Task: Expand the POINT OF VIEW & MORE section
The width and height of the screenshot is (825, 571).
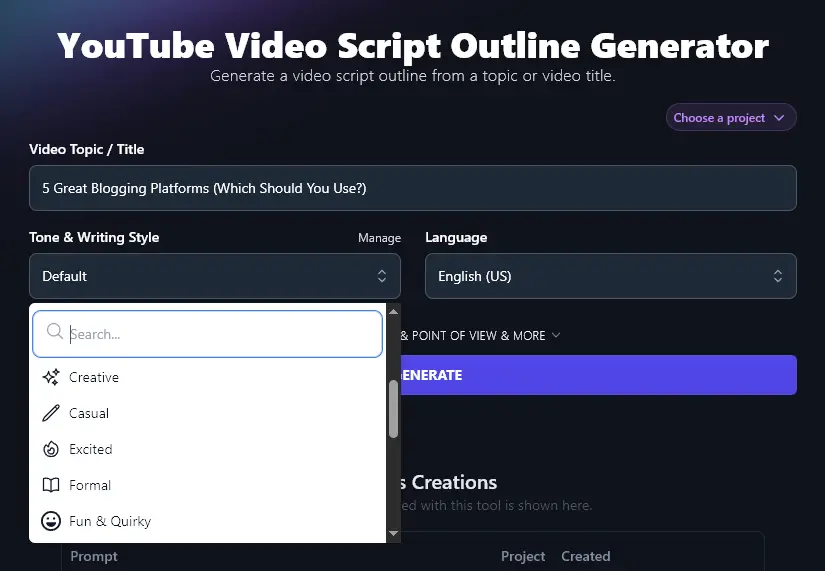Action: [x=480, y=336]
